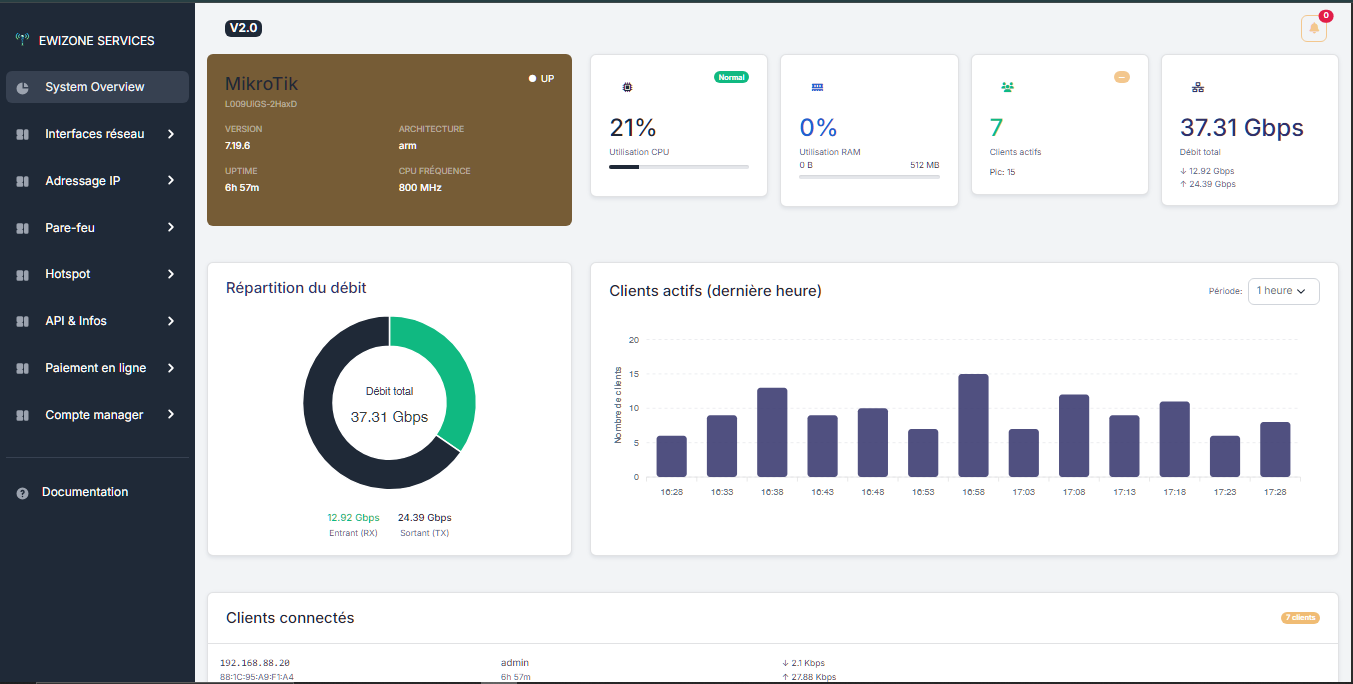
Task: Click the CPU chip icon on utilisation card
Action: coord(627,87)
